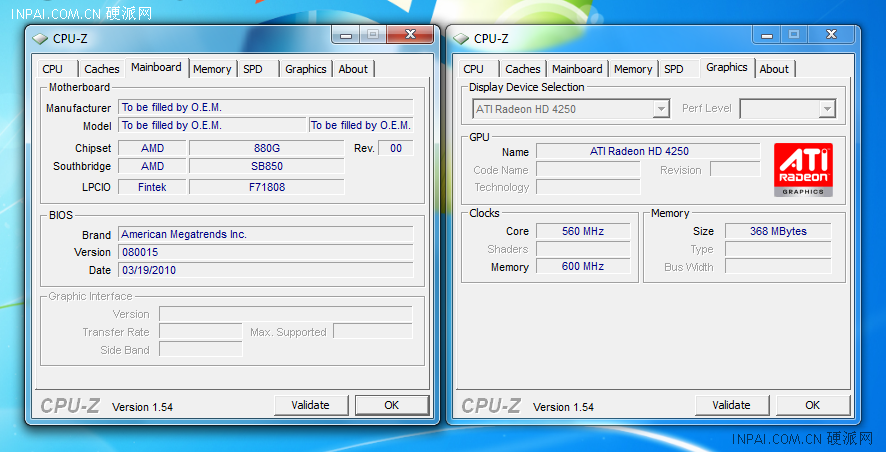Click the empty Code Name field
The image size is (886, 452).
(x=588, y=170)
